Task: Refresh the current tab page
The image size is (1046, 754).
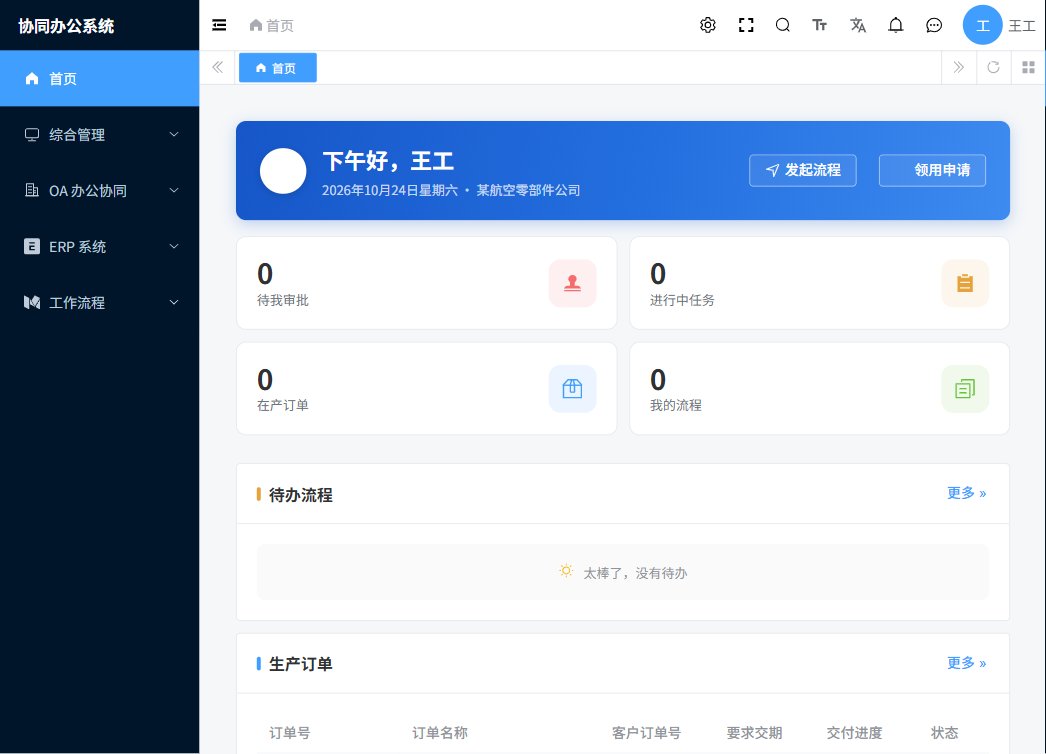Action: pyautogui.click(x=993, y=67)
